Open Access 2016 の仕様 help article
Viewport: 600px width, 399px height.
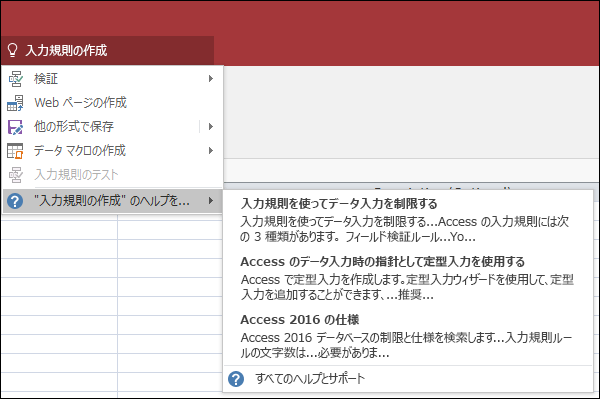point(408,336)
